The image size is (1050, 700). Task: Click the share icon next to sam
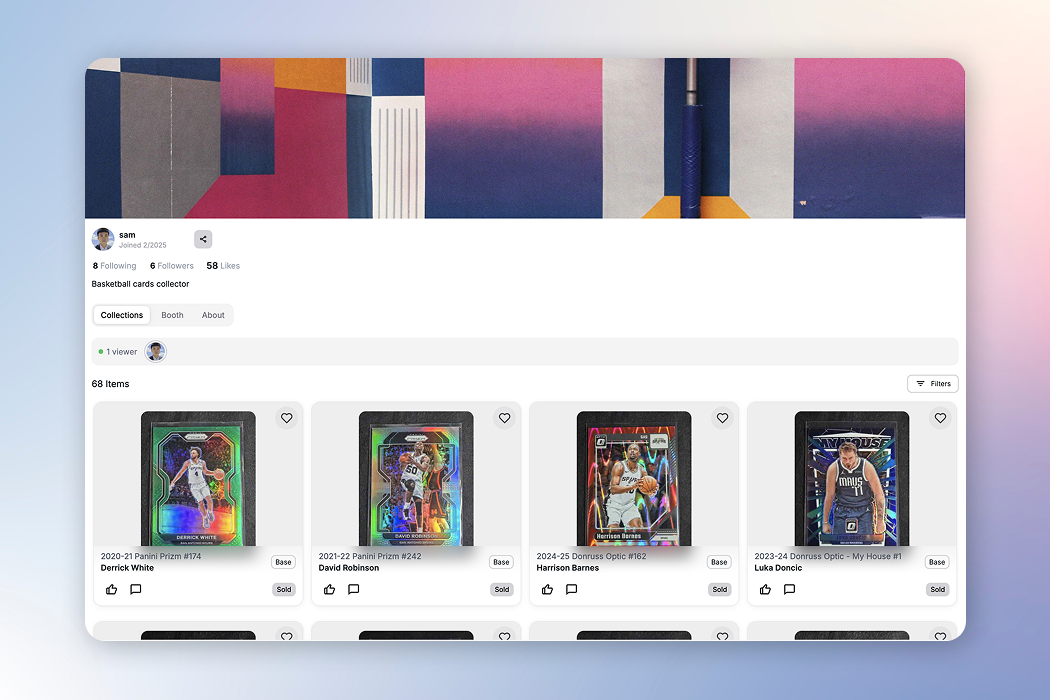(203, 239)
